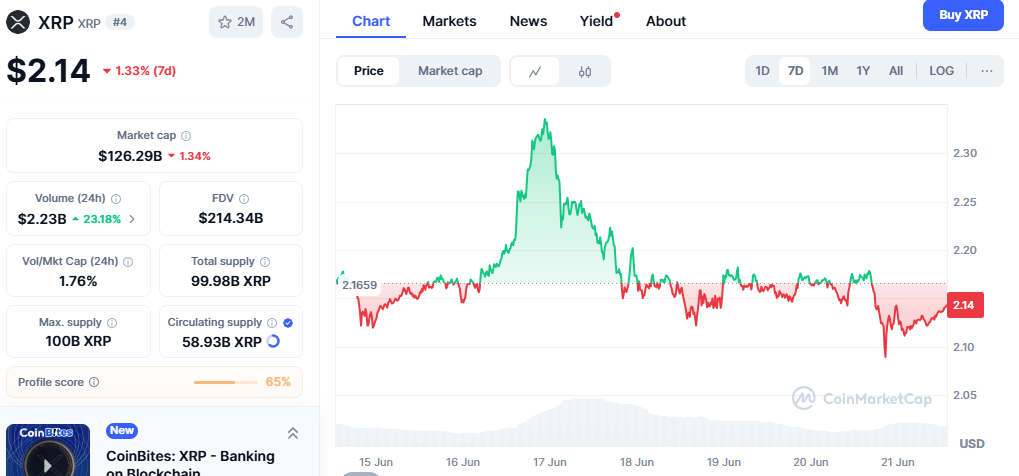Open the Yield tab
This screenshot has width=1019, height=476.
point(597,21)
